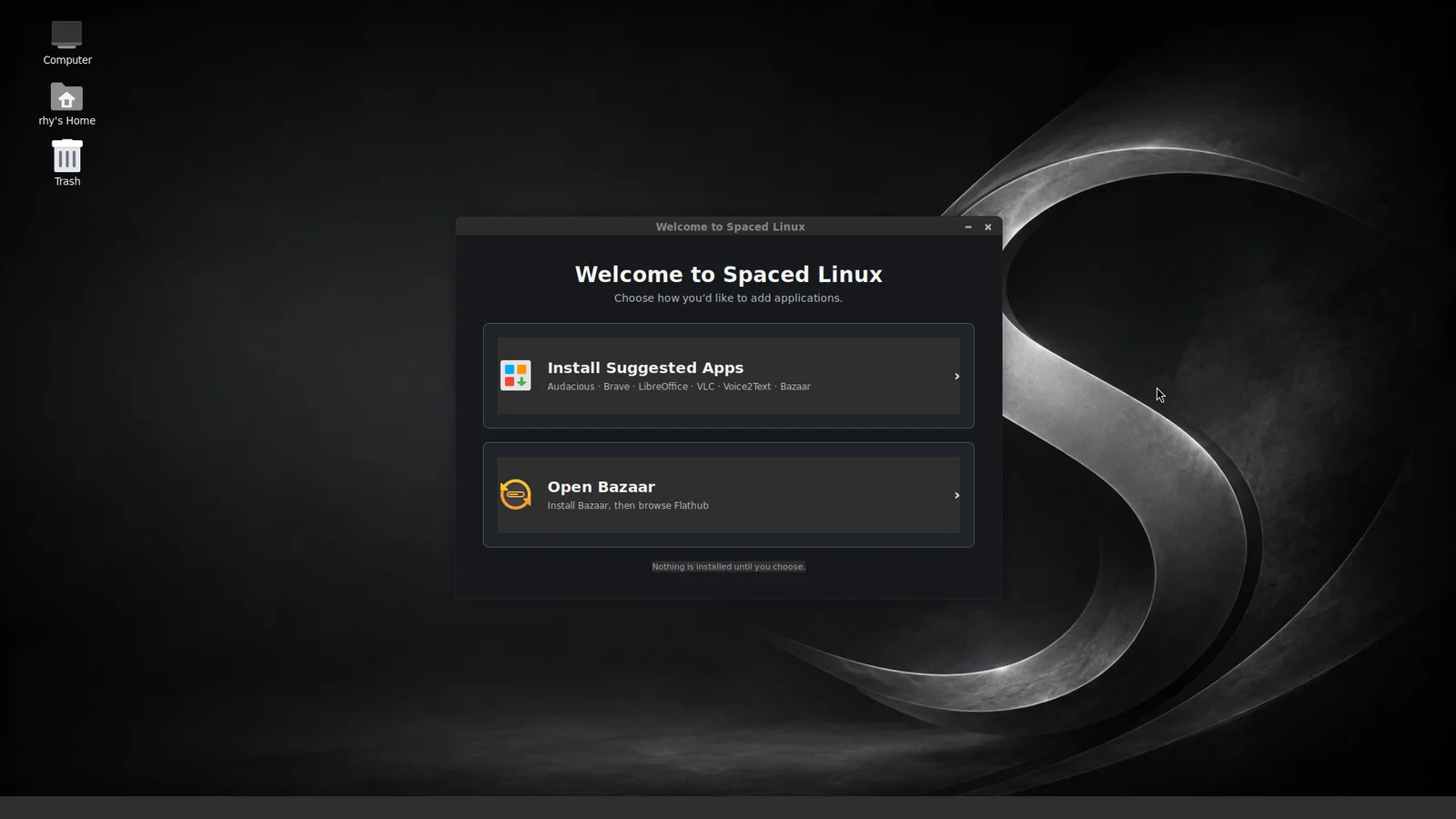Screen dimensions: 1456x819
Task: Close the Welcome to Spaced Linux window
Action: [x=988, y=227]
